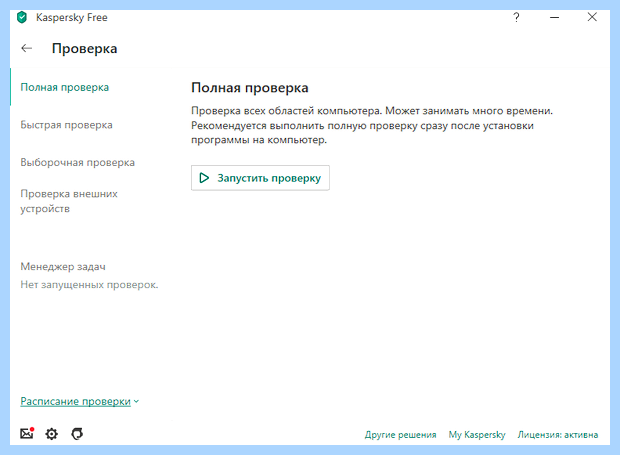Viewport: 620px width, 455px height.
Task: Close the Kaspersky Free window
Action: (592, 17)
